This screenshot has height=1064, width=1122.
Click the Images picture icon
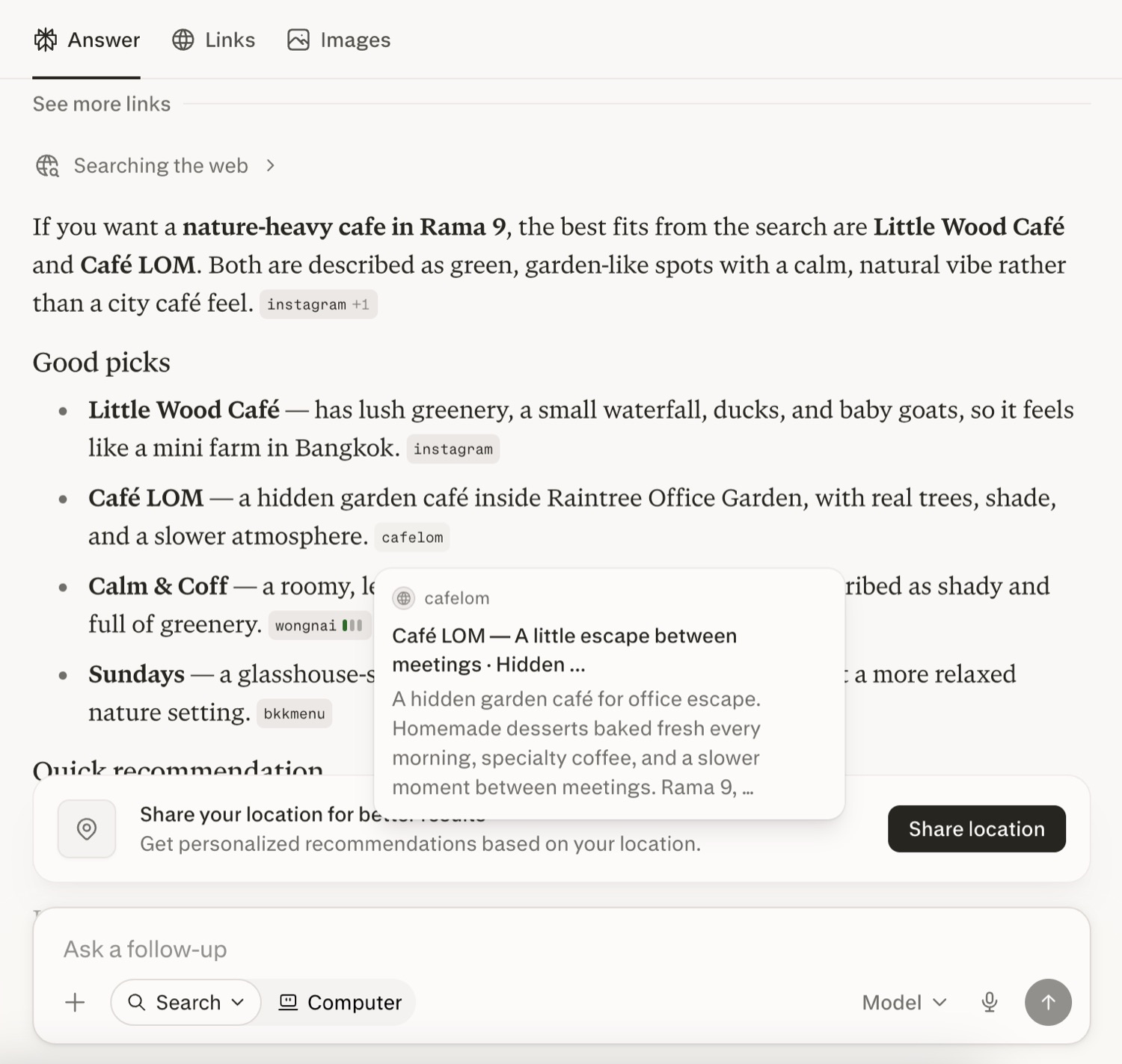click(298, 40)
